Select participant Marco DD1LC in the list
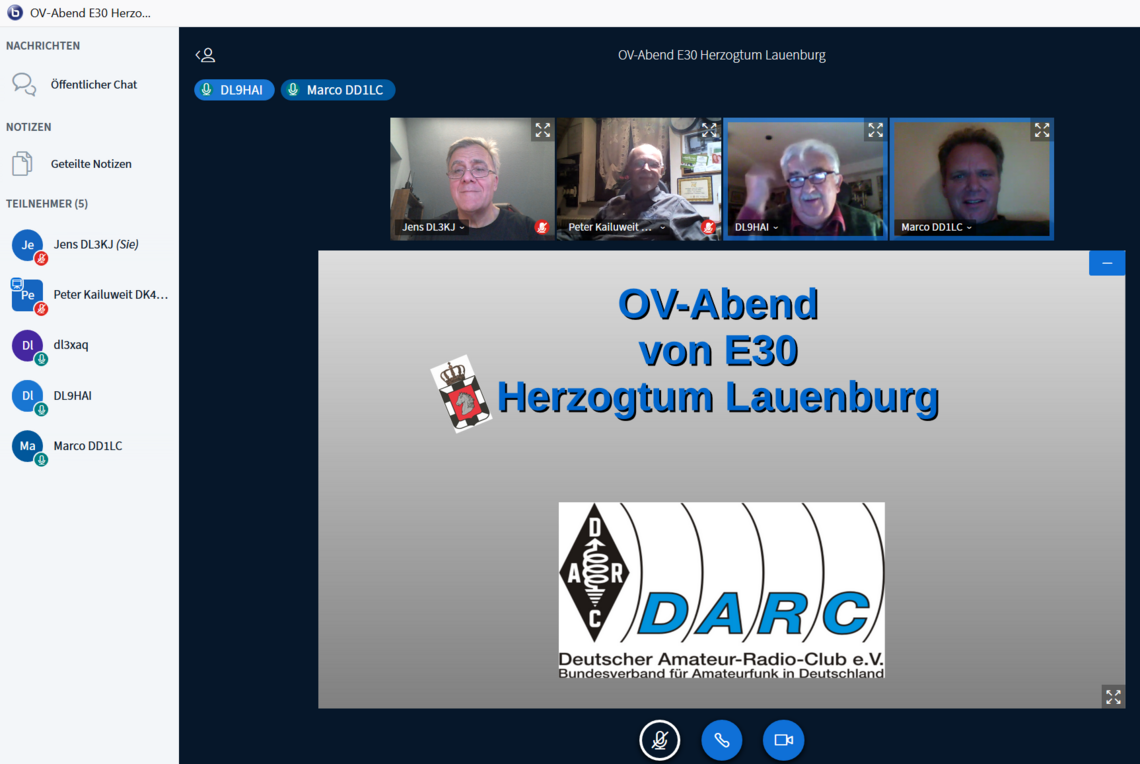 (89, 446)
